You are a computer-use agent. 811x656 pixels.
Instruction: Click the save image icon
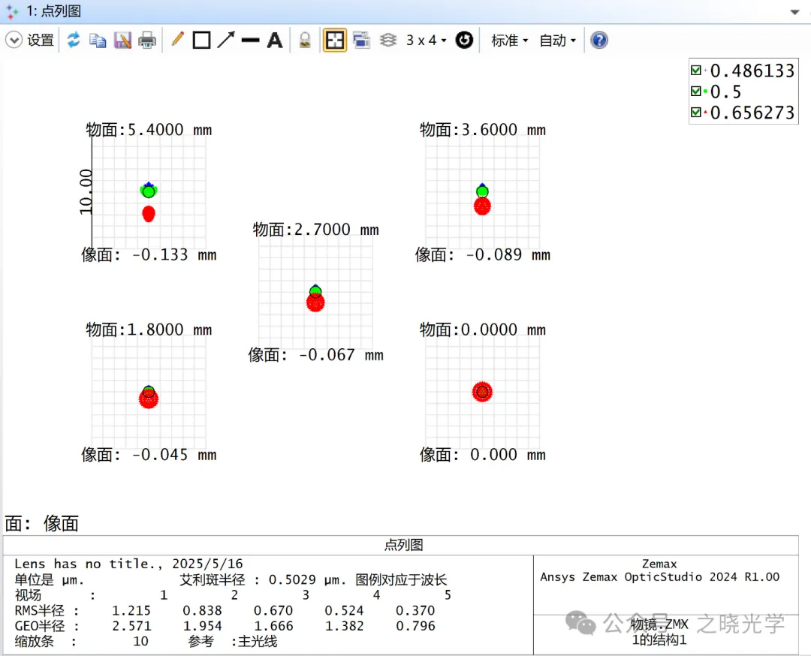click(122, 40)
